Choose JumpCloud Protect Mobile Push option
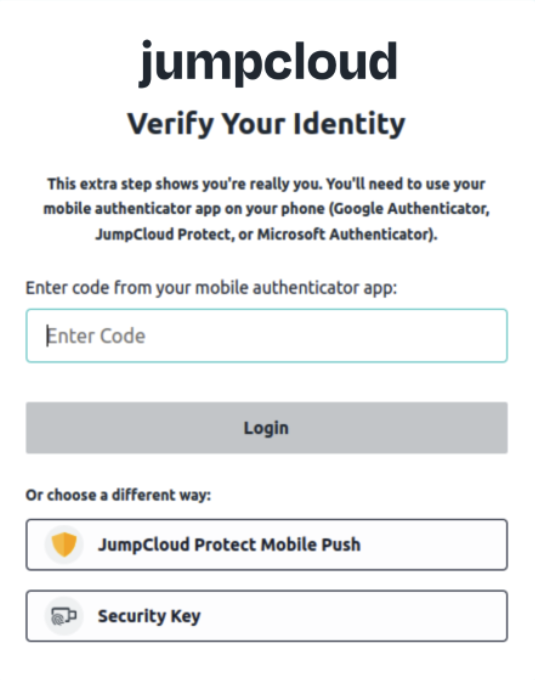The image size is (535, 680). point(267,544)
